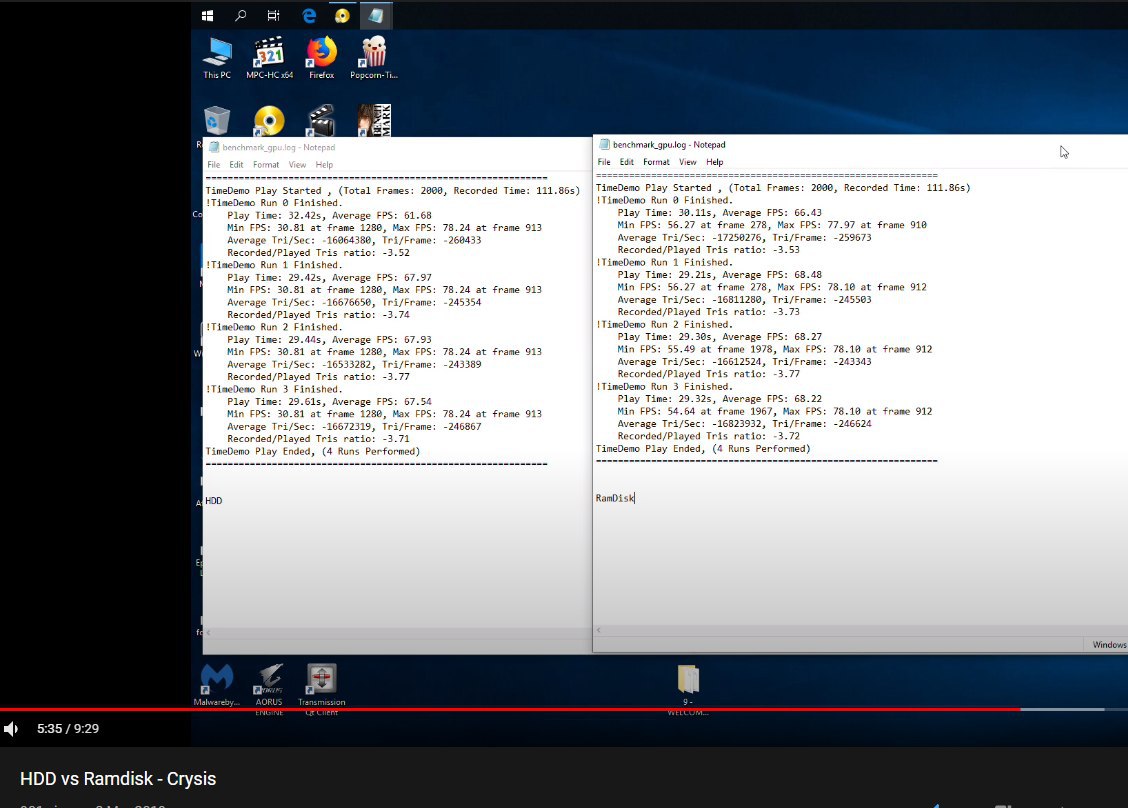The width and height of the screenshot is (1128, 808).
Task: Click the yellow disc app on the taskbar
Action: click(342, 15)
